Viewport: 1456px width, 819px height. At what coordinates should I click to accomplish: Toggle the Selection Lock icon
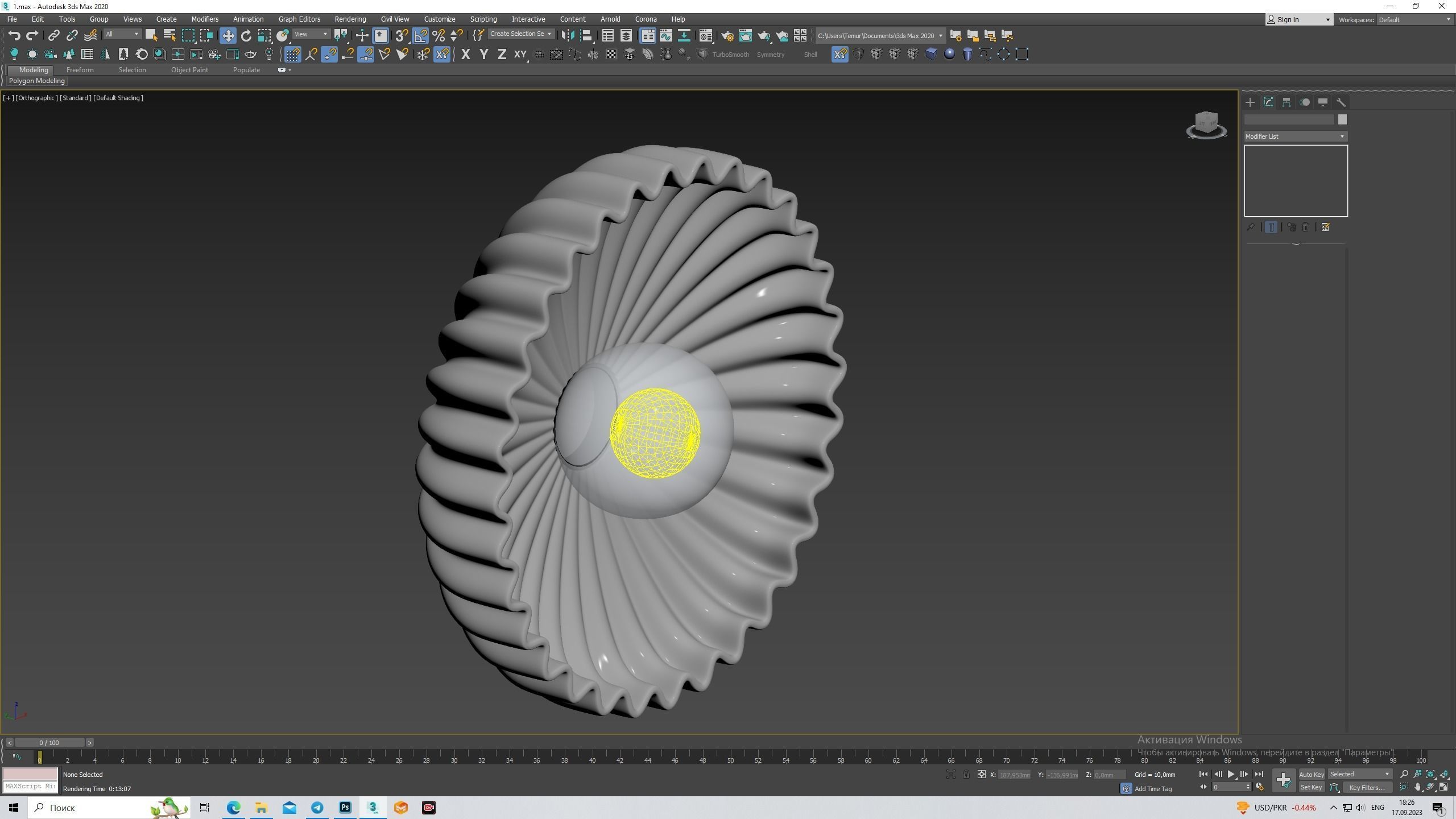click(966, 775)
